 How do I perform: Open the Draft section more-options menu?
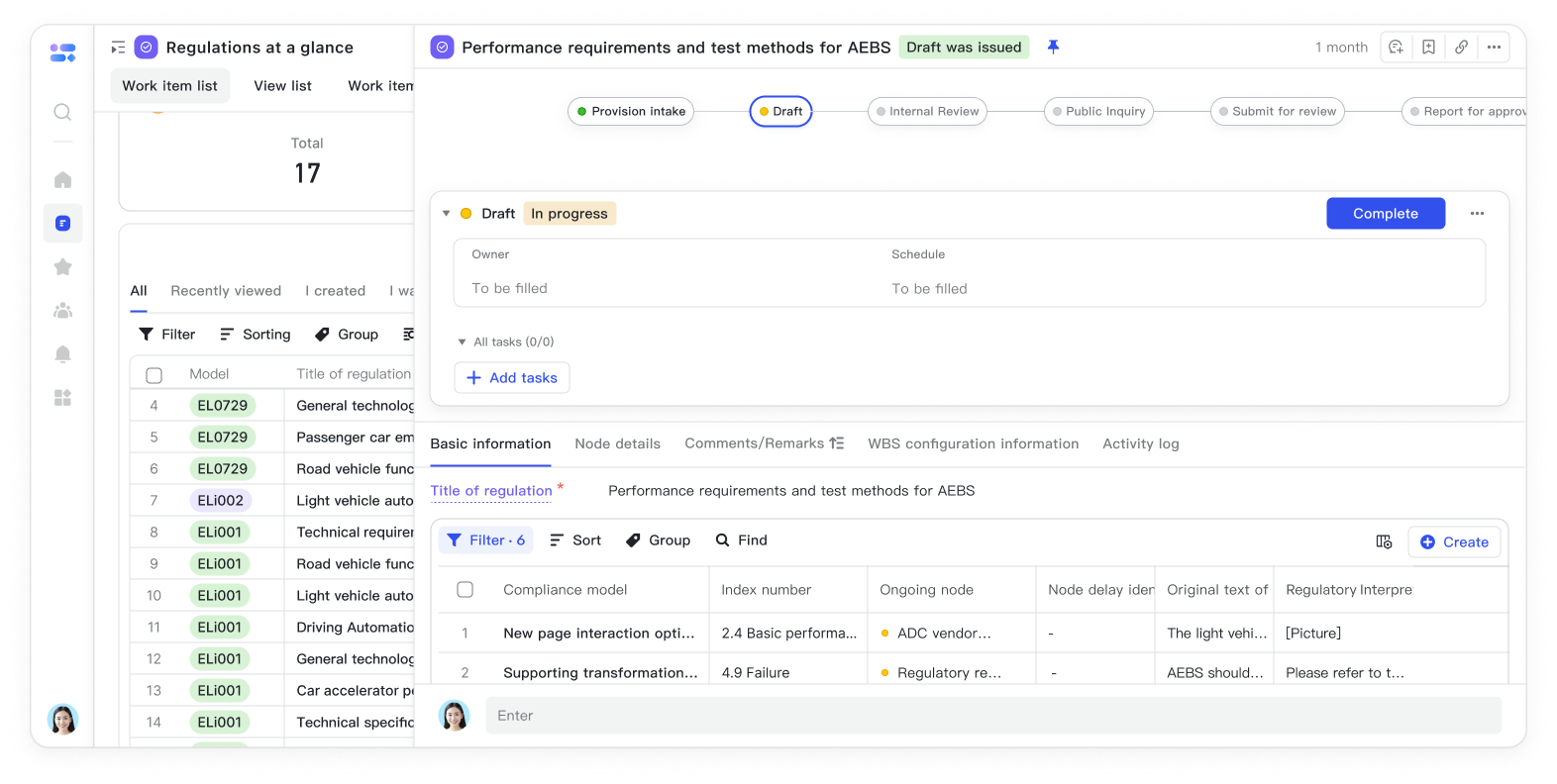click(x=1477, y=214)
